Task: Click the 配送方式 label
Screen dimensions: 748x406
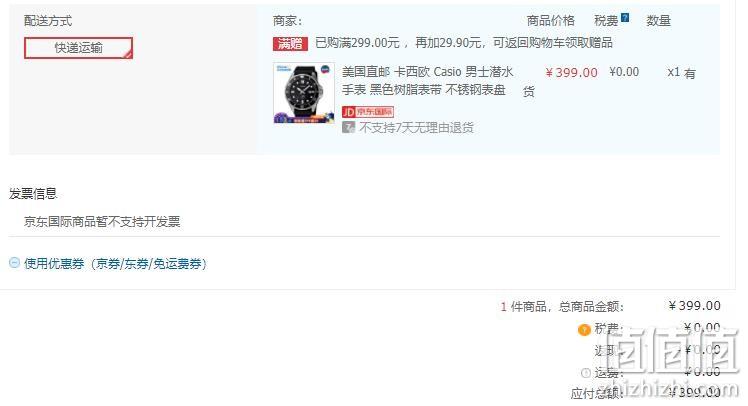Action: pyautogui.click(x=48, y=21)
